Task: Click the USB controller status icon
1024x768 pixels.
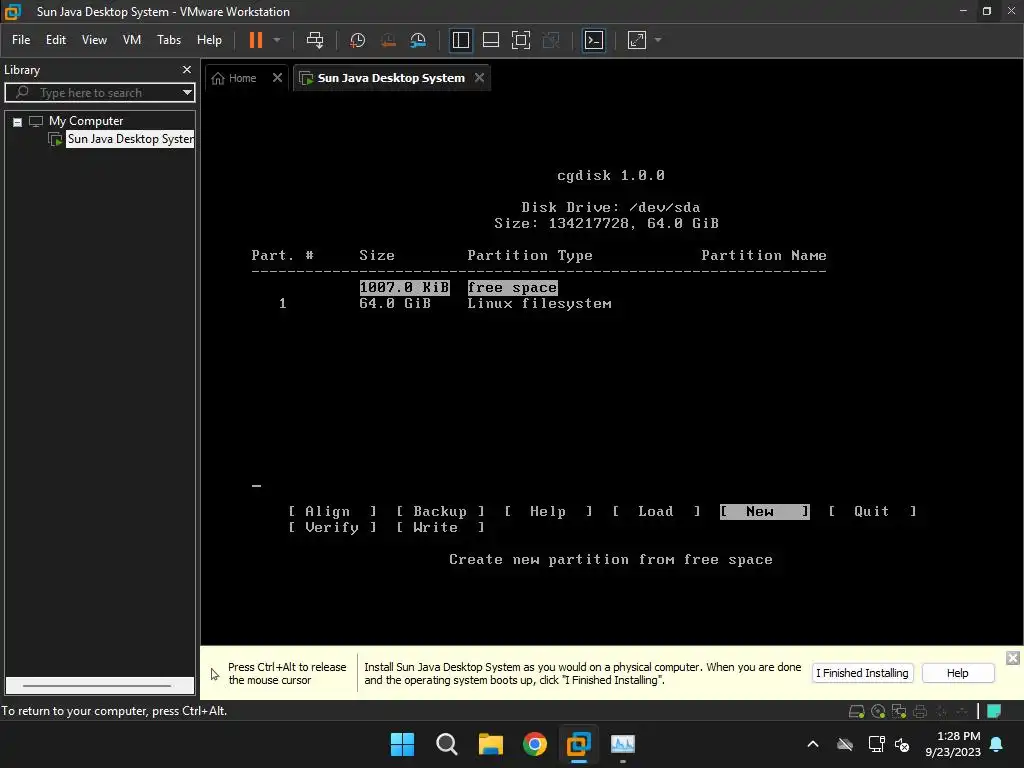Action: pyautogui.click(x=962, y=711)
